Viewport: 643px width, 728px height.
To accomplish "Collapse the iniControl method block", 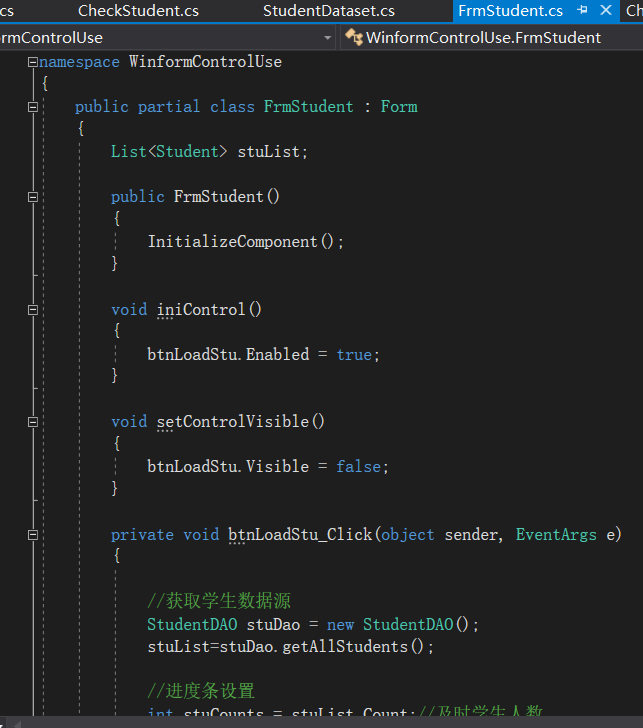I will point(32,310).
